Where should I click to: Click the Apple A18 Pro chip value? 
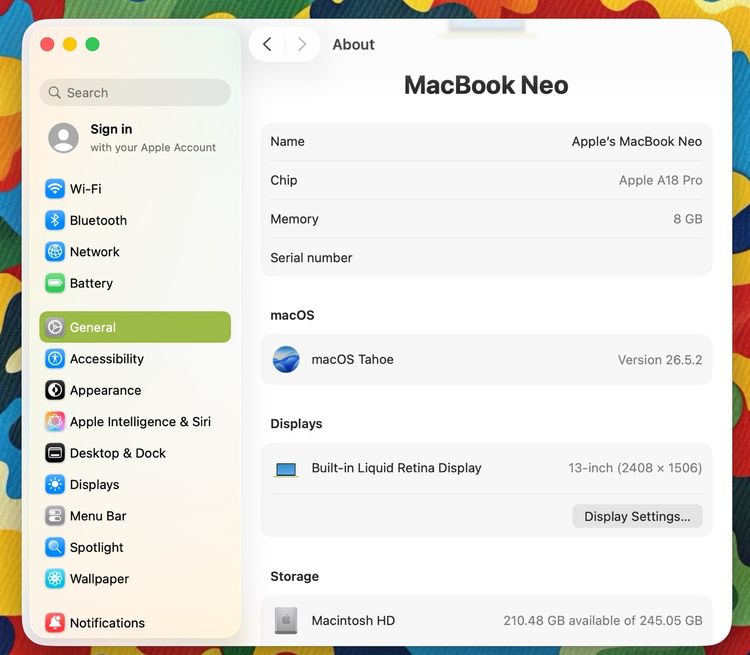(x=661, y=180)
